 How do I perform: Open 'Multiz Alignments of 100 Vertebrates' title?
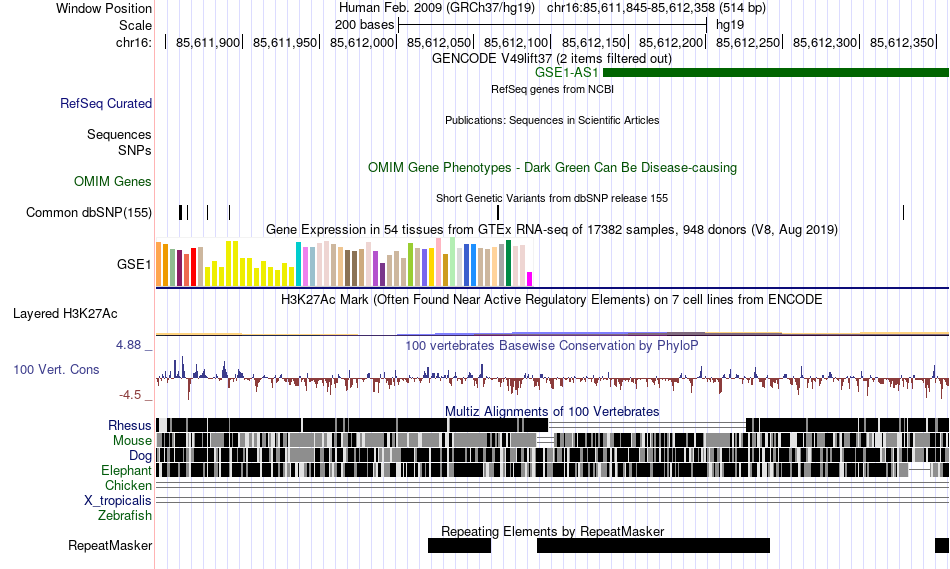click(552, 411)
